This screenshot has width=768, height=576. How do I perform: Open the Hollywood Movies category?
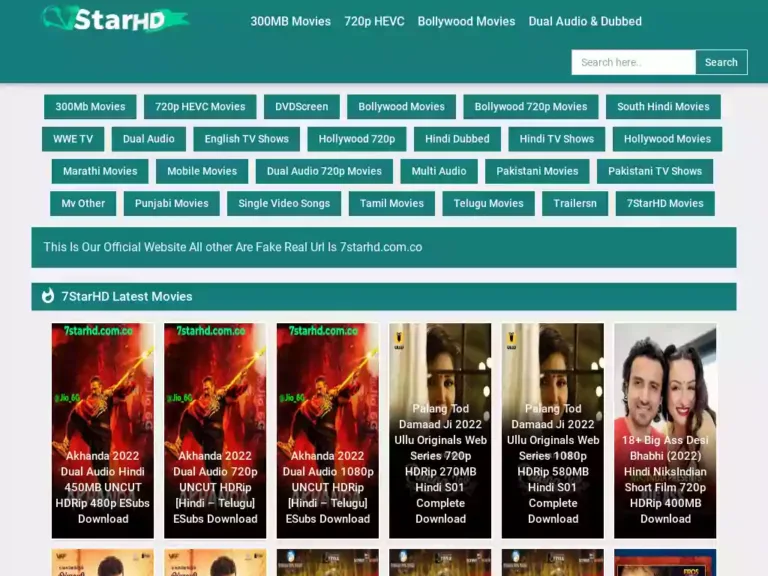pyautogui.click(x=667, y=139)
